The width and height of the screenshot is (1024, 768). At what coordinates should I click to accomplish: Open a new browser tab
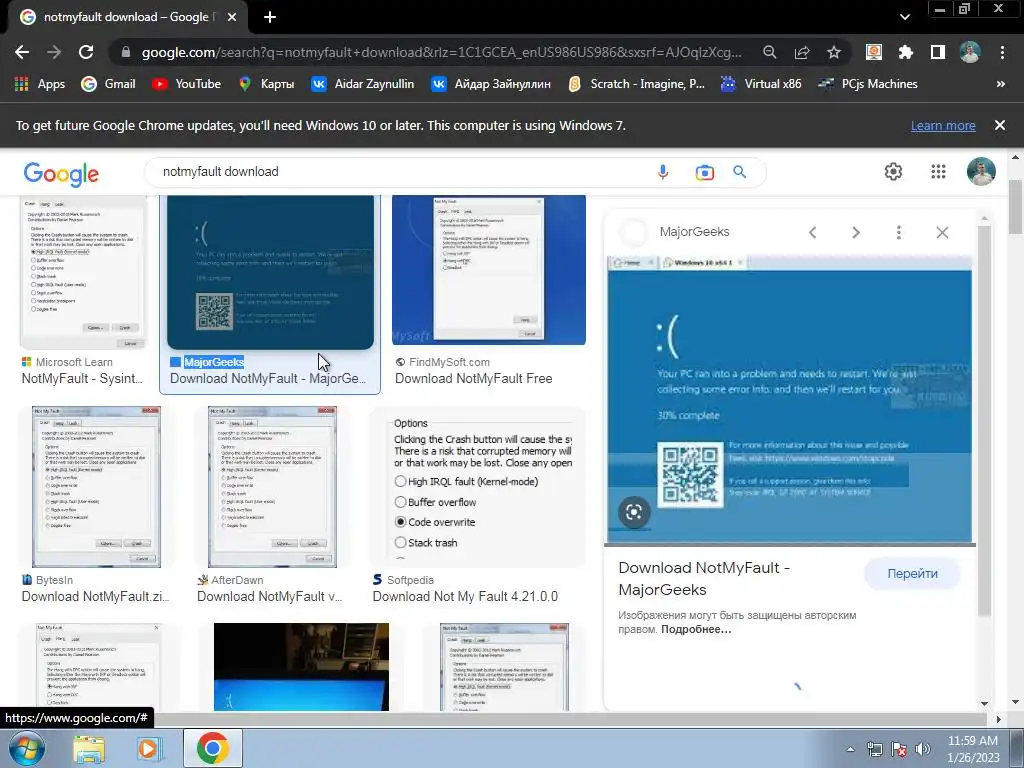270,17
